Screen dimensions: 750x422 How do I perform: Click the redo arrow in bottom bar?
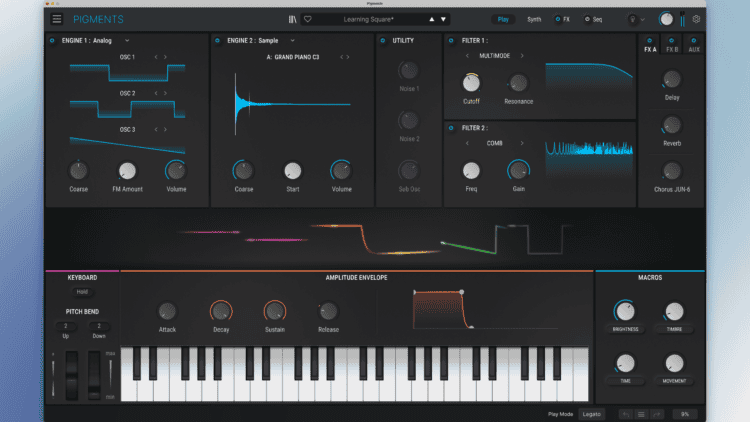coord(657,414)
